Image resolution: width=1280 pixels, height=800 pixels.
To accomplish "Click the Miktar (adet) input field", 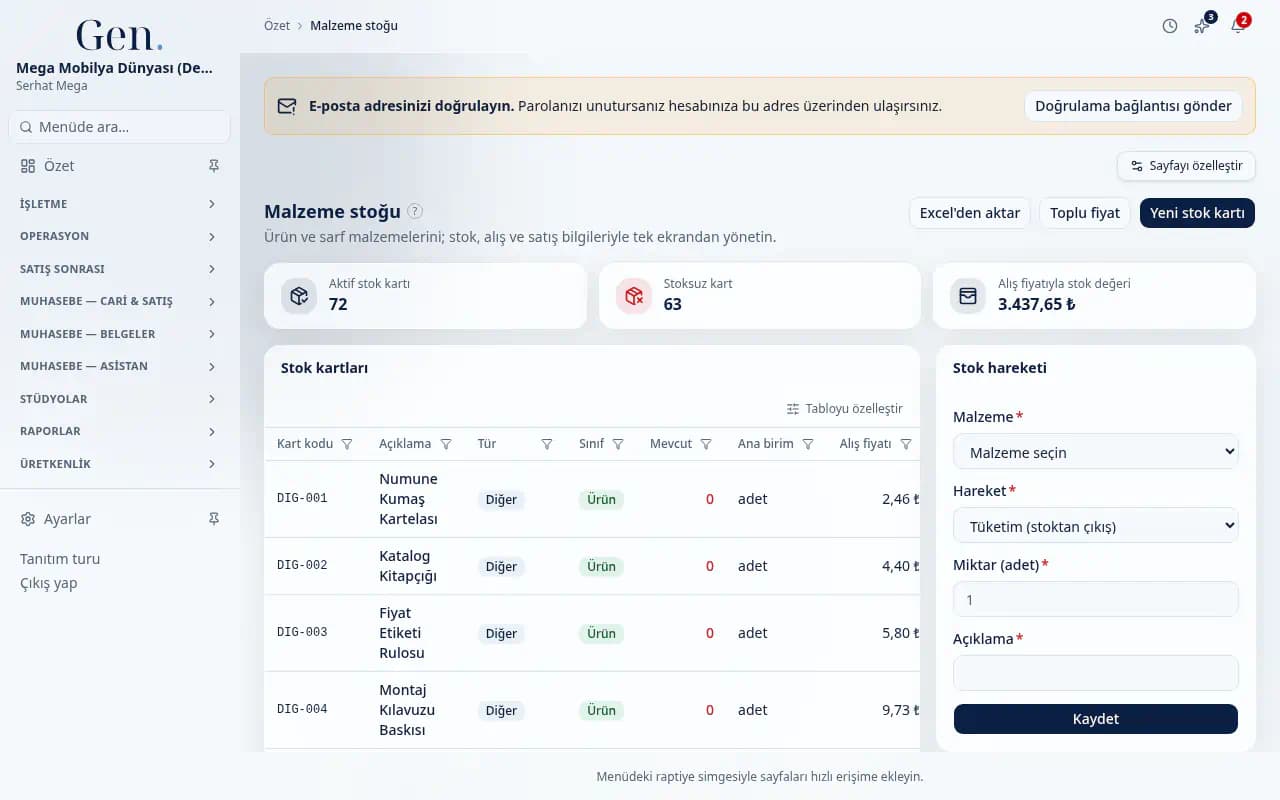I will coord(1096,600).
